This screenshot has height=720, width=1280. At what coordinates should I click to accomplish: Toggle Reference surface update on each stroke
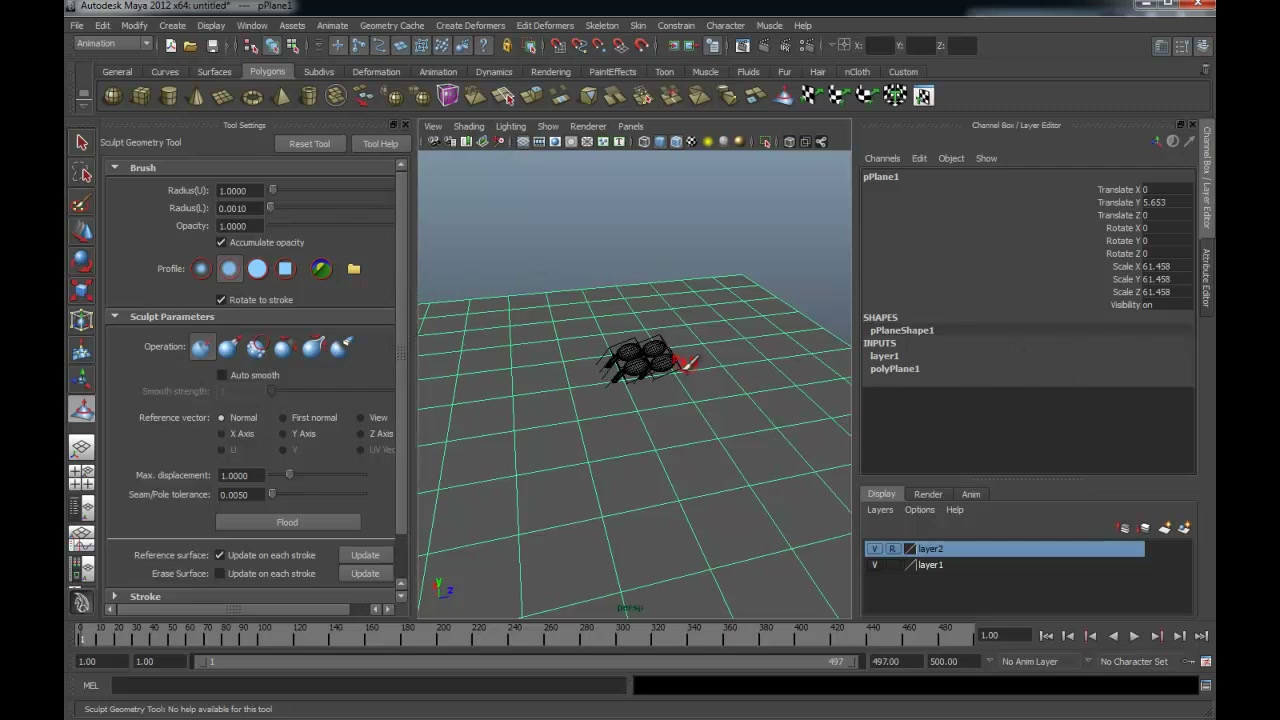coord(219,555)
